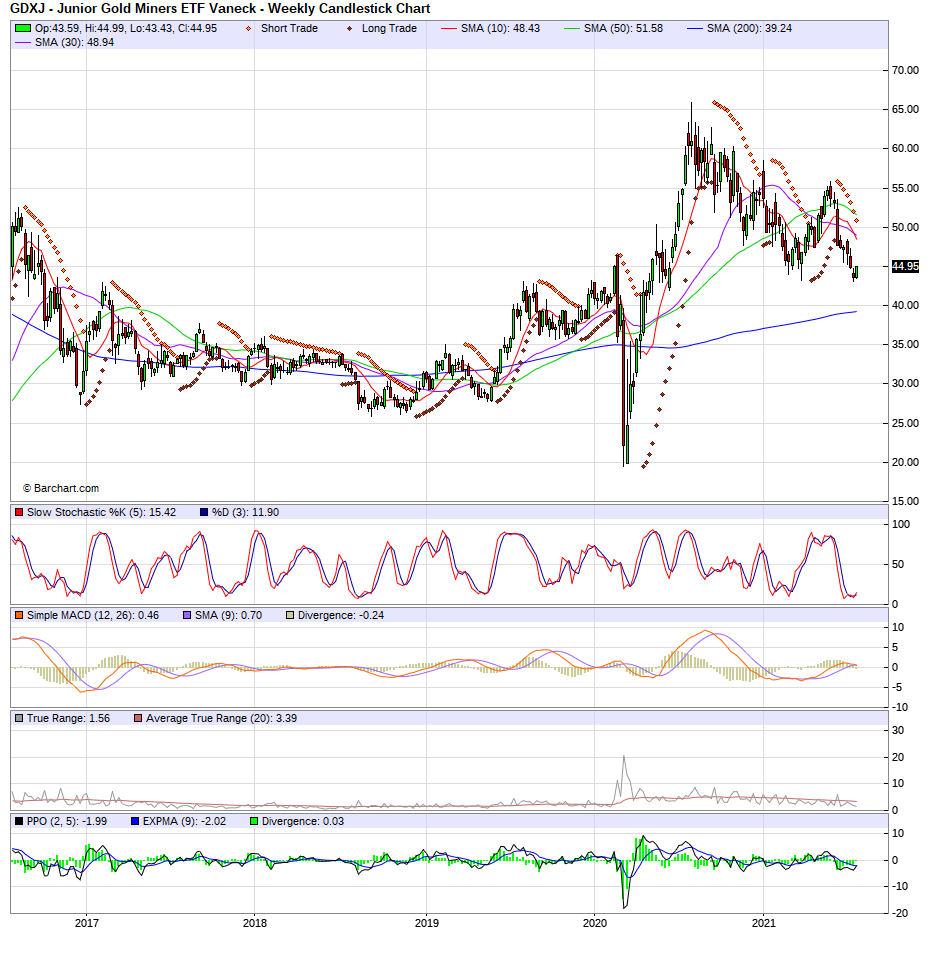This screenshot has width=930, height=954.
Task: Click the purple SMA (30) legend line
Action: click(x=23, y=43)
